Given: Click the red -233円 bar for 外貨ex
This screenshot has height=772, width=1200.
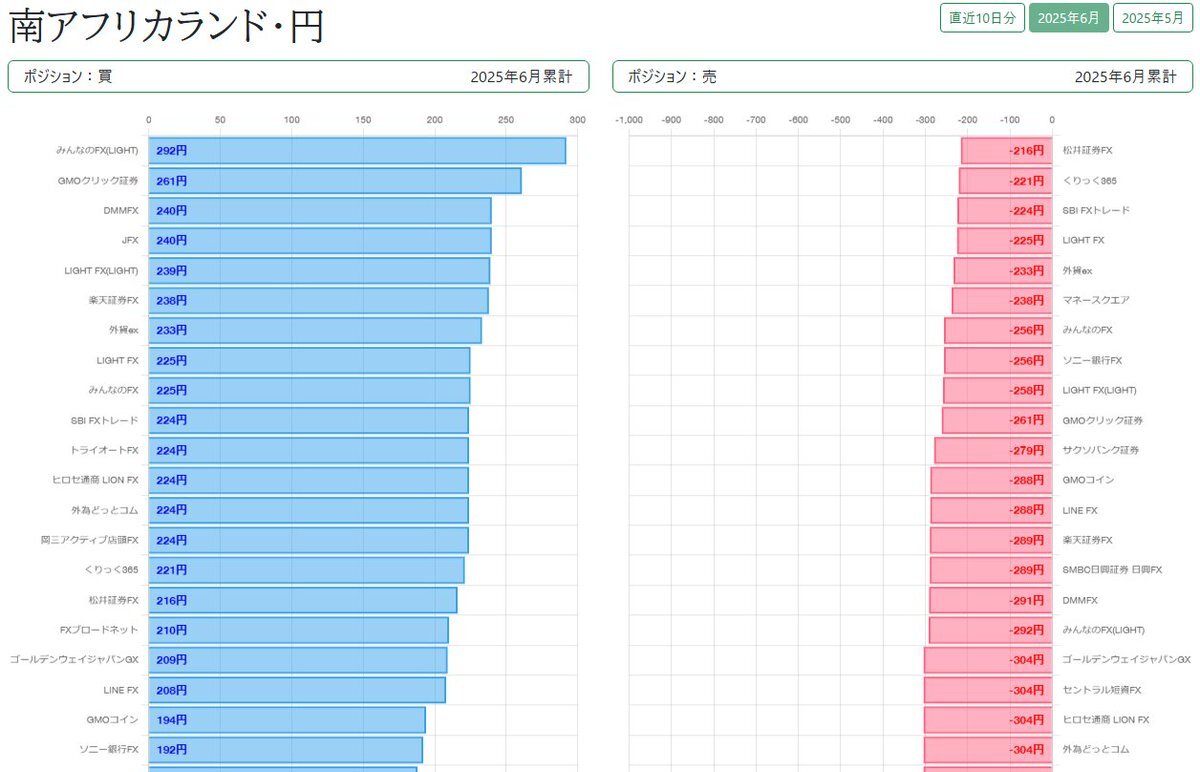Looking at the screenshot, I should (x=1003, y=271).
